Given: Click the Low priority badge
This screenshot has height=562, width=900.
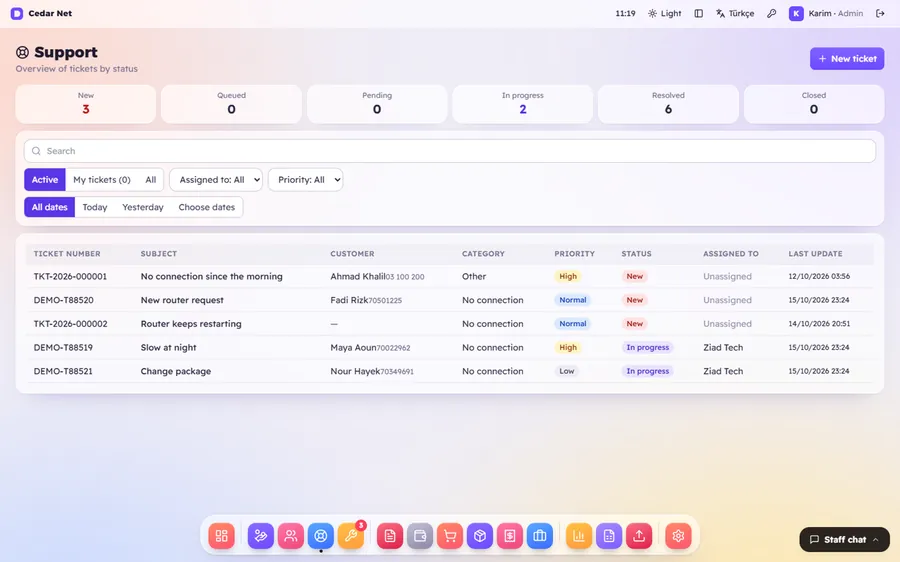Looking at the screenshot, I should (x=567, y=371).
